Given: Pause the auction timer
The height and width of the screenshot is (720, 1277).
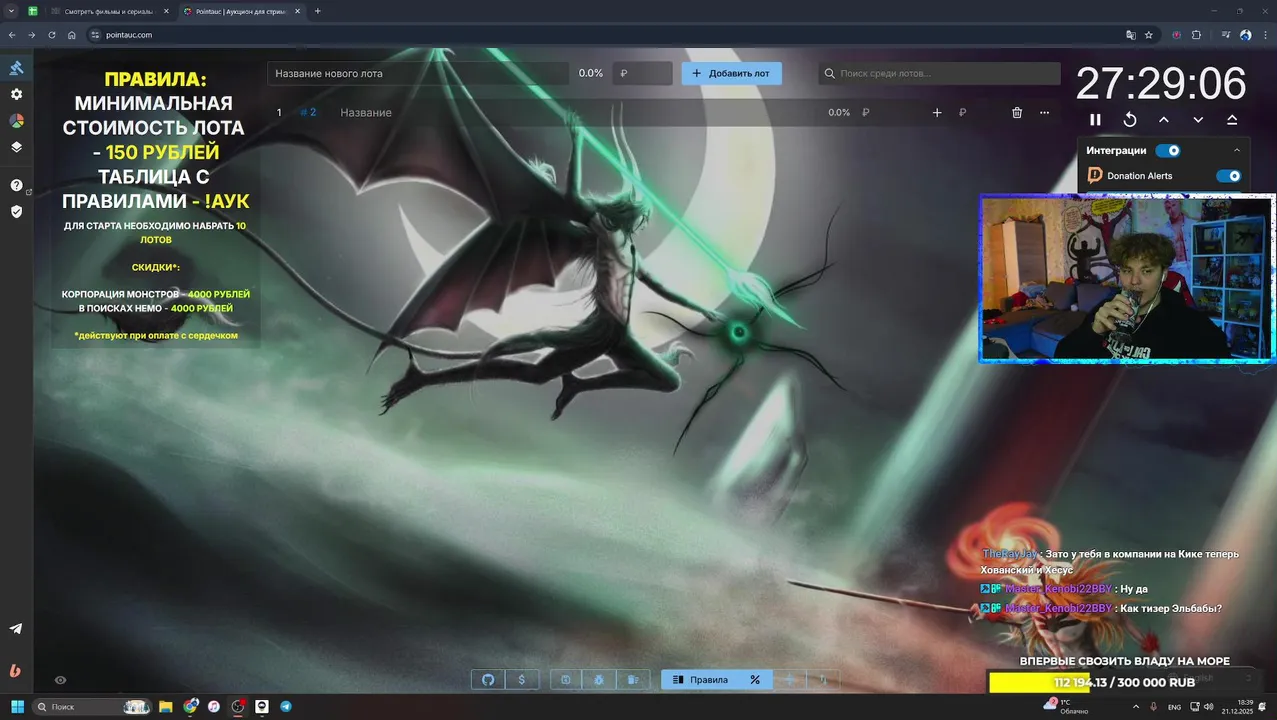Looking at the screenshot, I should click(x=1095, y=119).
